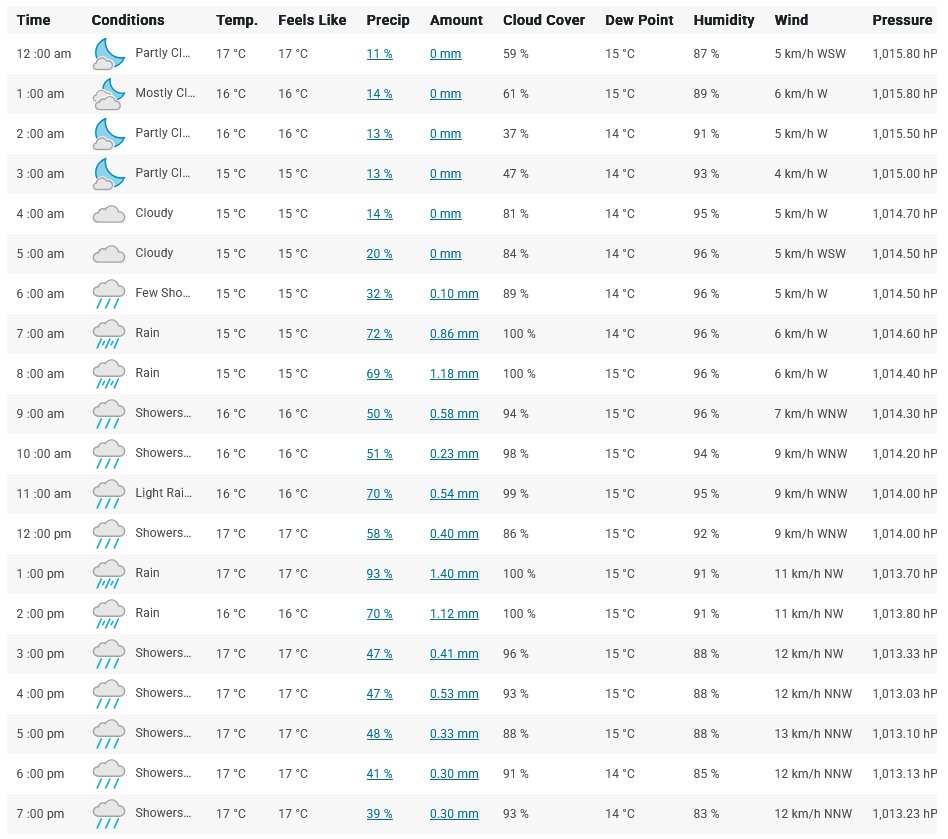Click the 3:00 pm showers icon
Image resolution: width=948 pixels, height=839 pixels.
point(109,653)
